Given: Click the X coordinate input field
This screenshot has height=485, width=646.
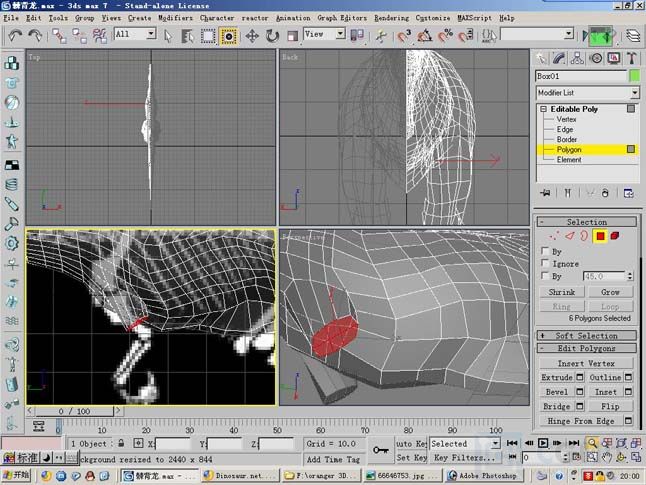Looking at the screenshot, I should click(x=172, y=444).
